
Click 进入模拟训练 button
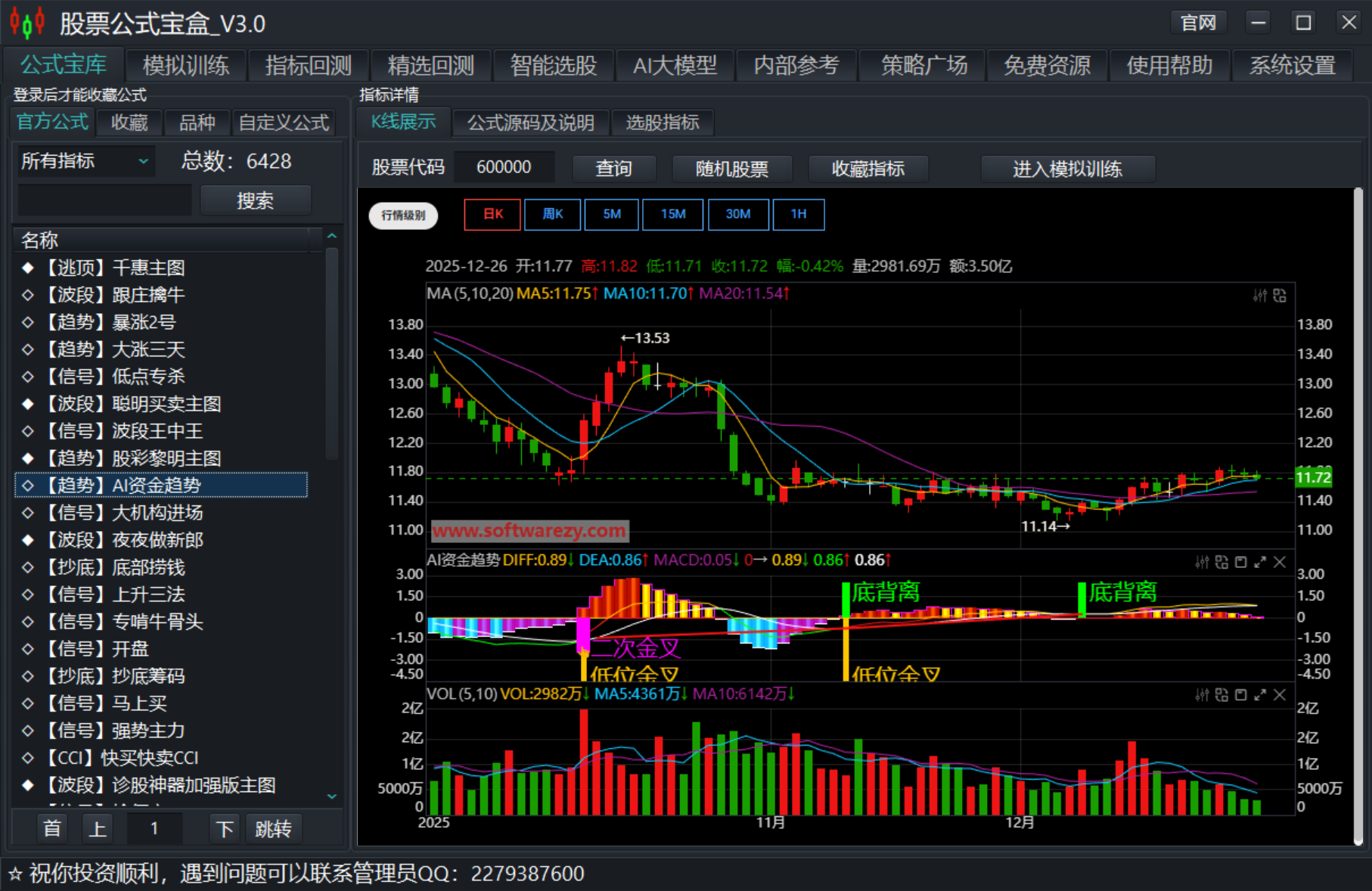click(x=1068, y=169)
